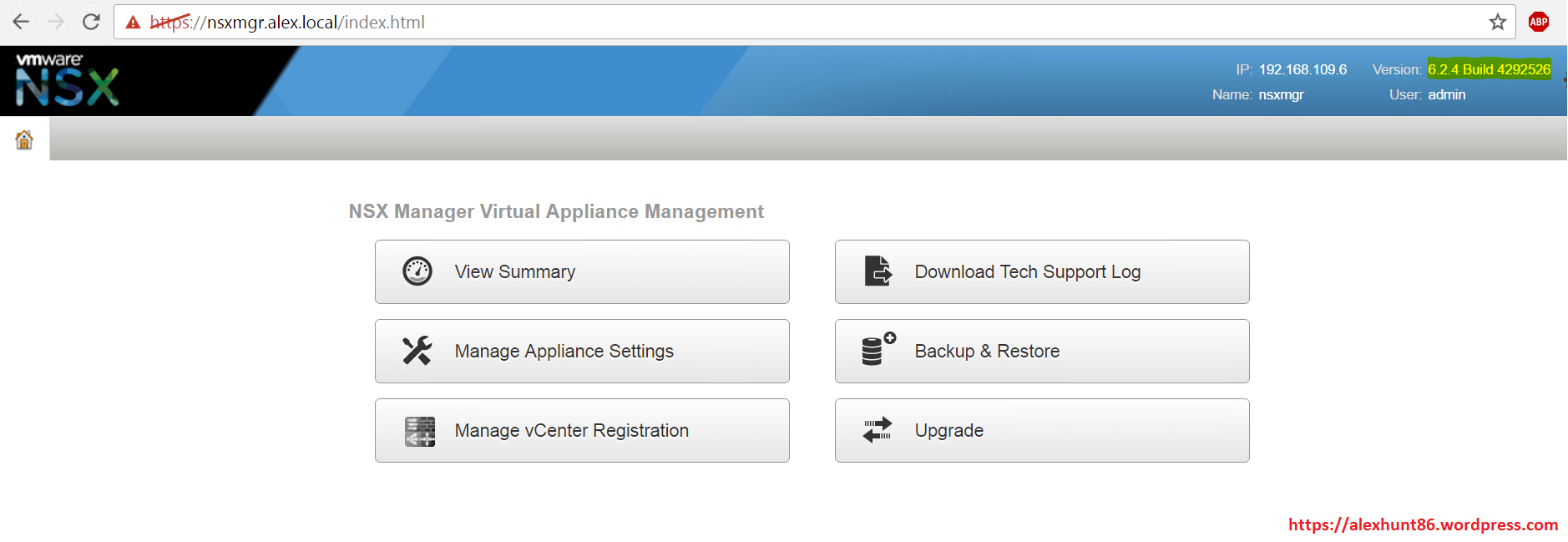Click the highlighted version 6.2.4 build text
The height and width of the screenshot is (542, 1568).
[x=1489, y=69]
